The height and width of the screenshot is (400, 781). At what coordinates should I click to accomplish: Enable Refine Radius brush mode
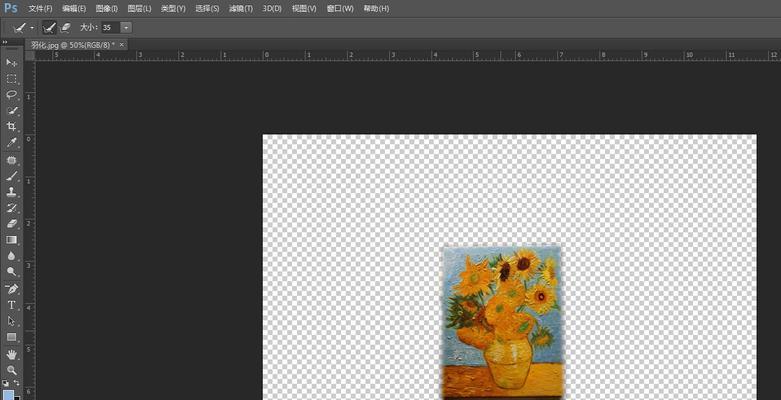point(49,28)
